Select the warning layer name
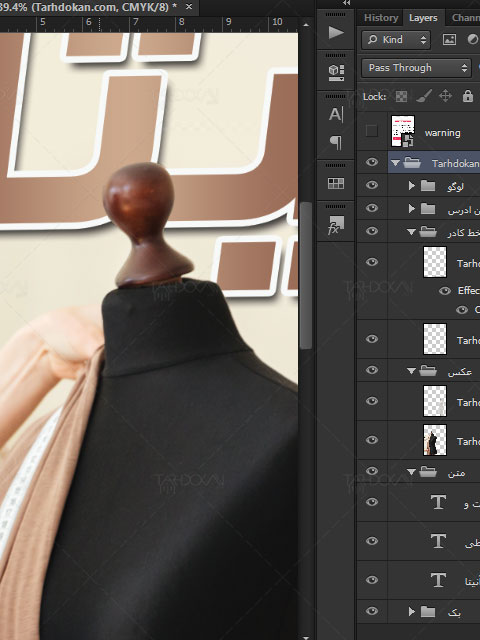Image resolution: width=480 pixels, height=640 pixels. pyautogui.click(x=442, y=133)
